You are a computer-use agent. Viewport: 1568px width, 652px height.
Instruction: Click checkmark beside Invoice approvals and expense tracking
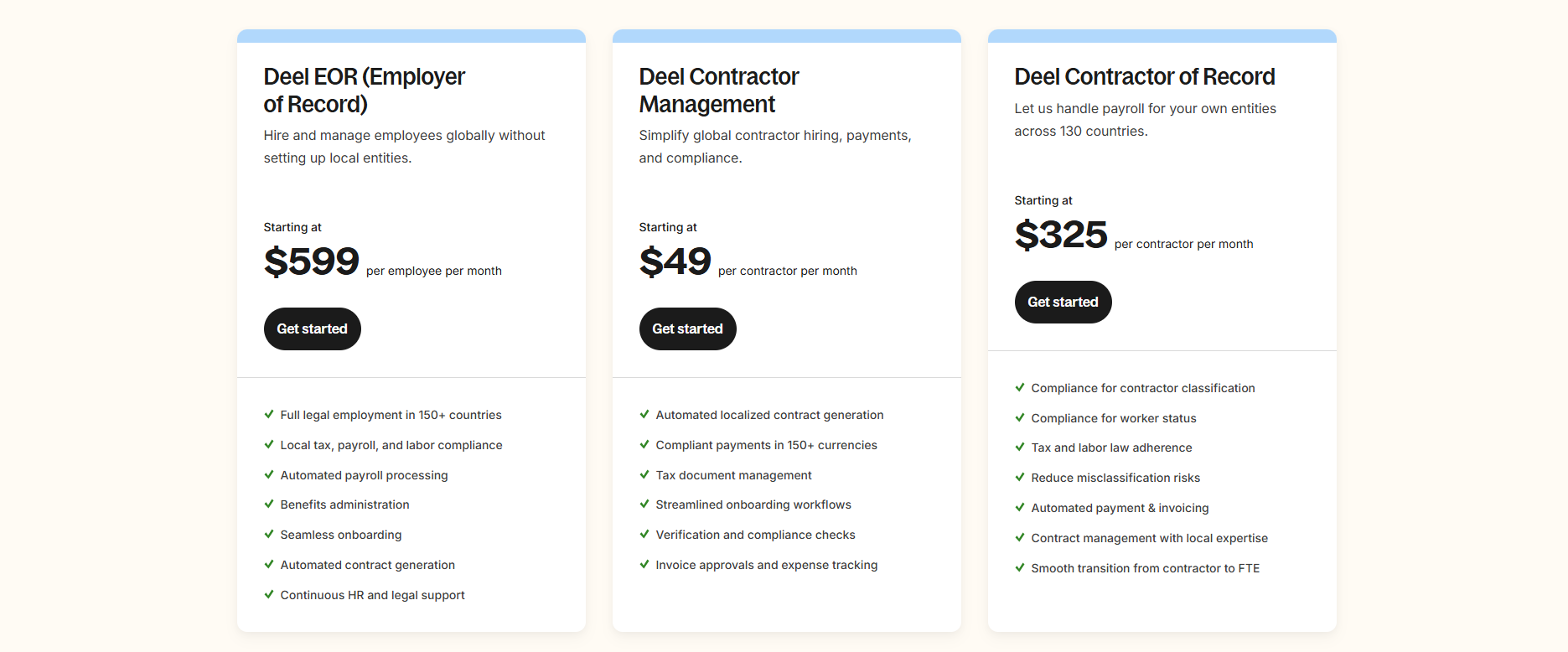(x=644, y=564)
